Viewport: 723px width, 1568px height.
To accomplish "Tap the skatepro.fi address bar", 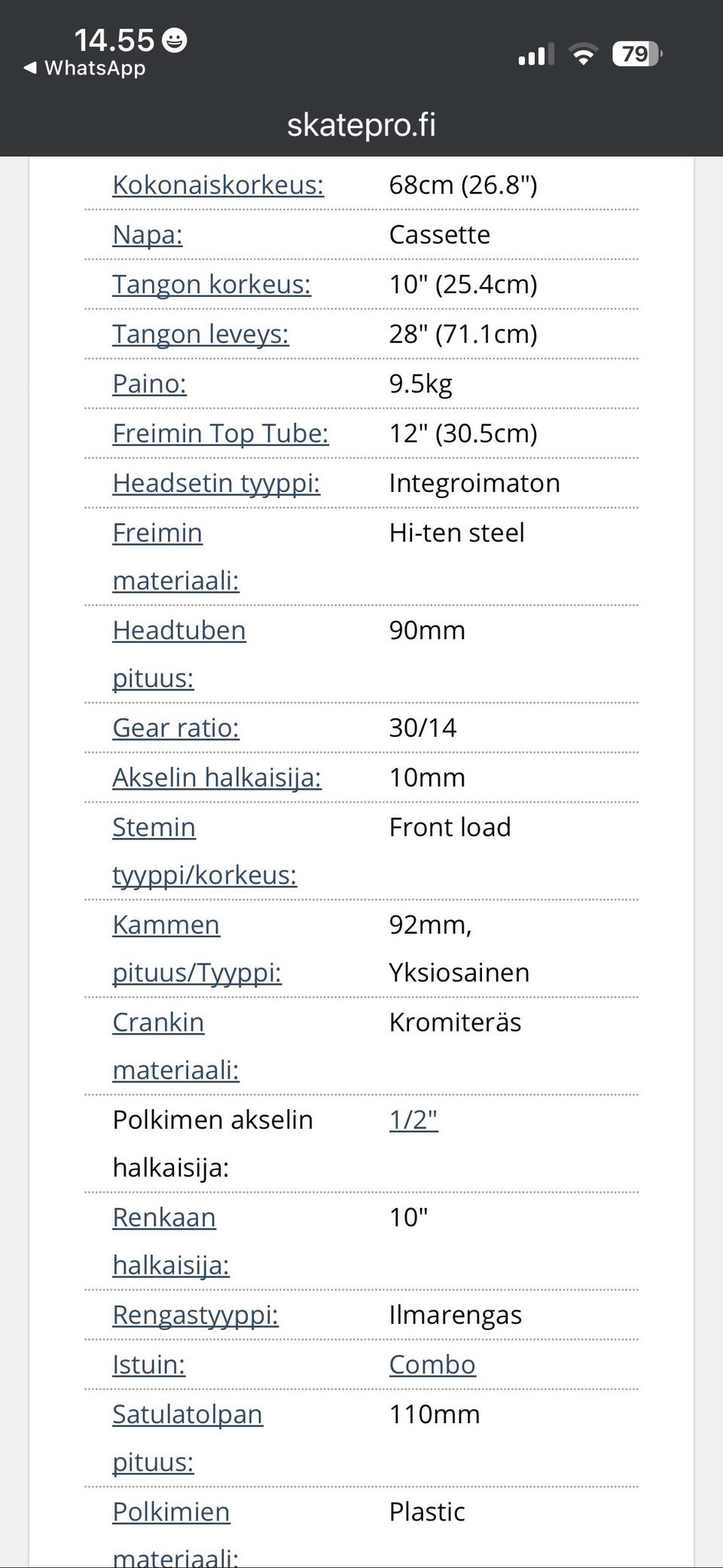I will coord(361,124).
